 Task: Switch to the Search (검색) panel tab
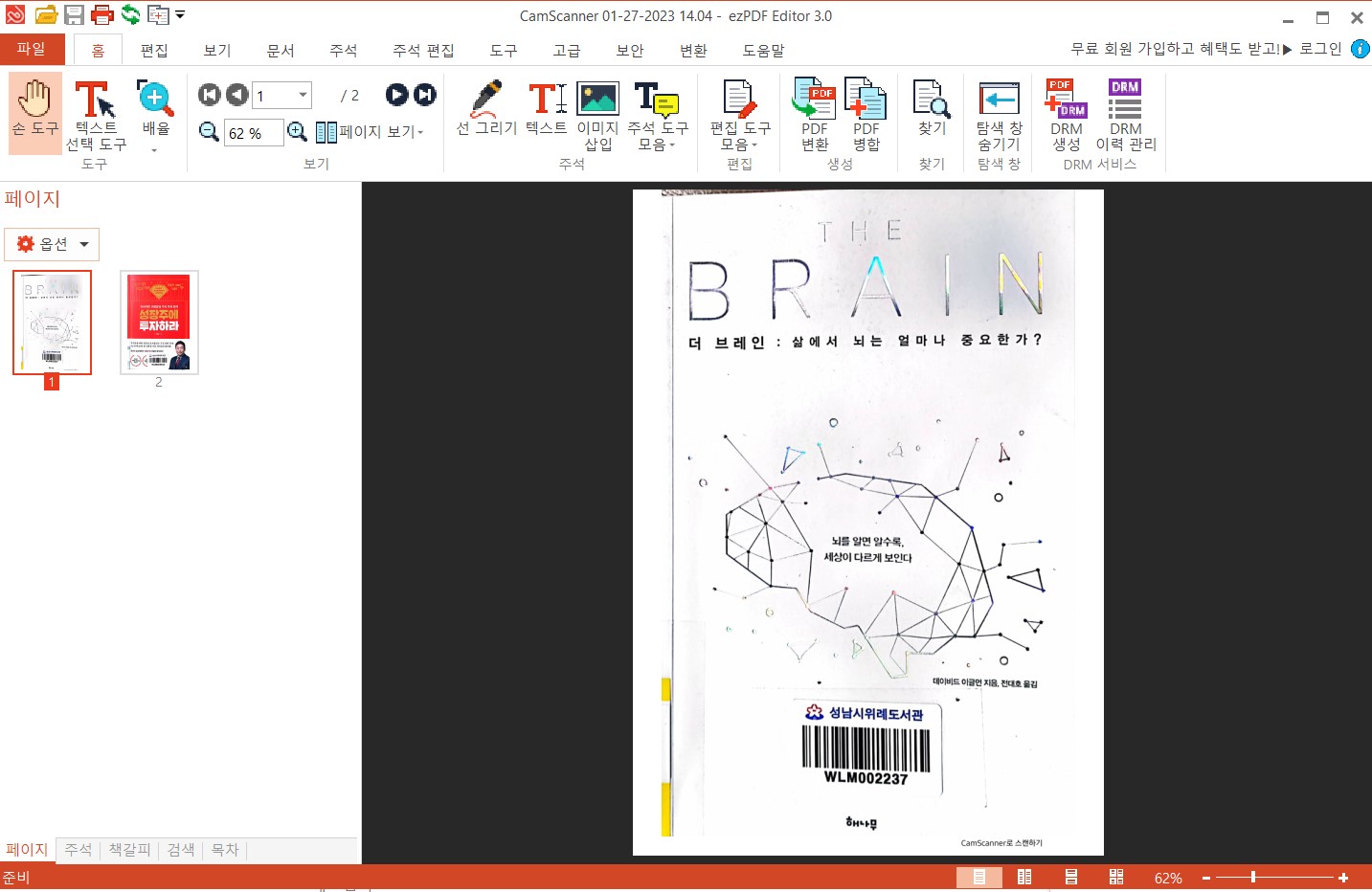(181, 849)
